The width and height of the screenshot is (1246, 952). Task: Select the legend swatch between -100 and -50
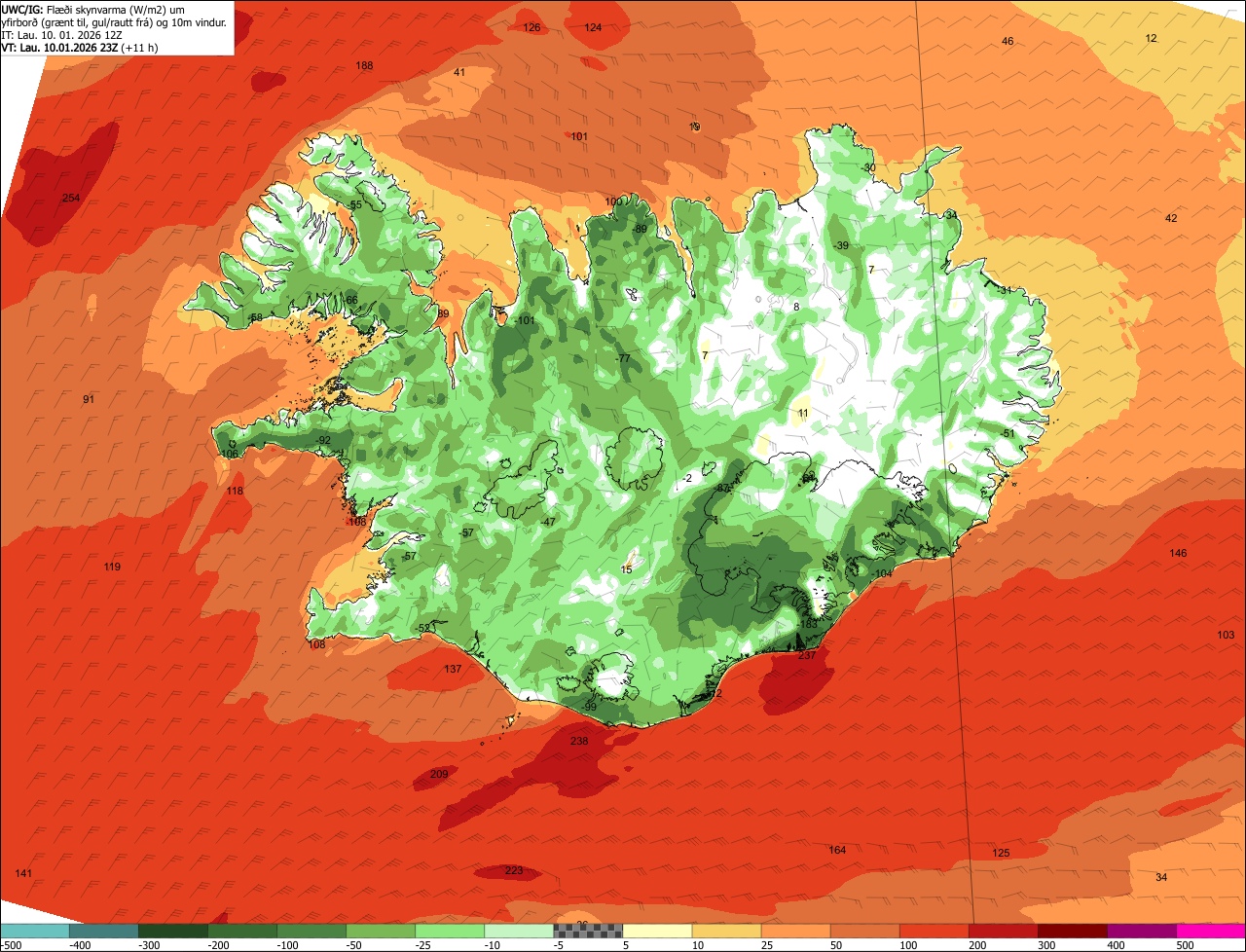click(x=311, y=932)
